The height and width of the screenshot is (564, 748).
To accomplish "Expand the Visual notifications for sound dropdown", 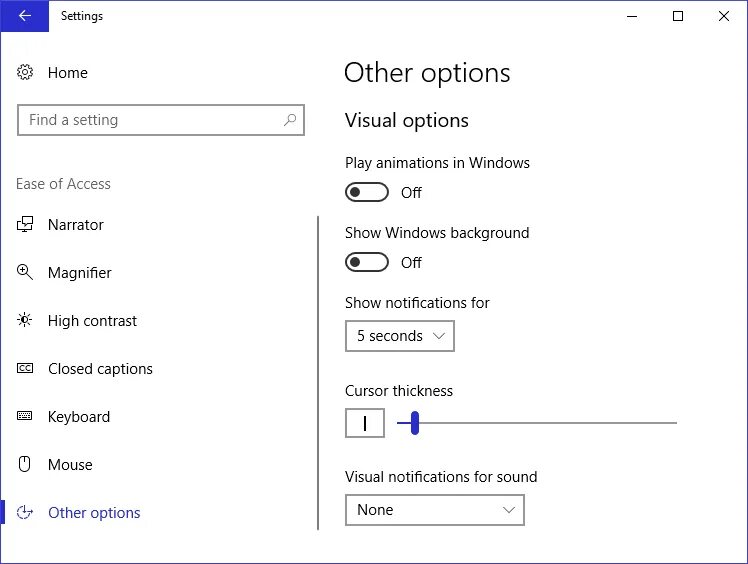I will [x=434, y=510].
